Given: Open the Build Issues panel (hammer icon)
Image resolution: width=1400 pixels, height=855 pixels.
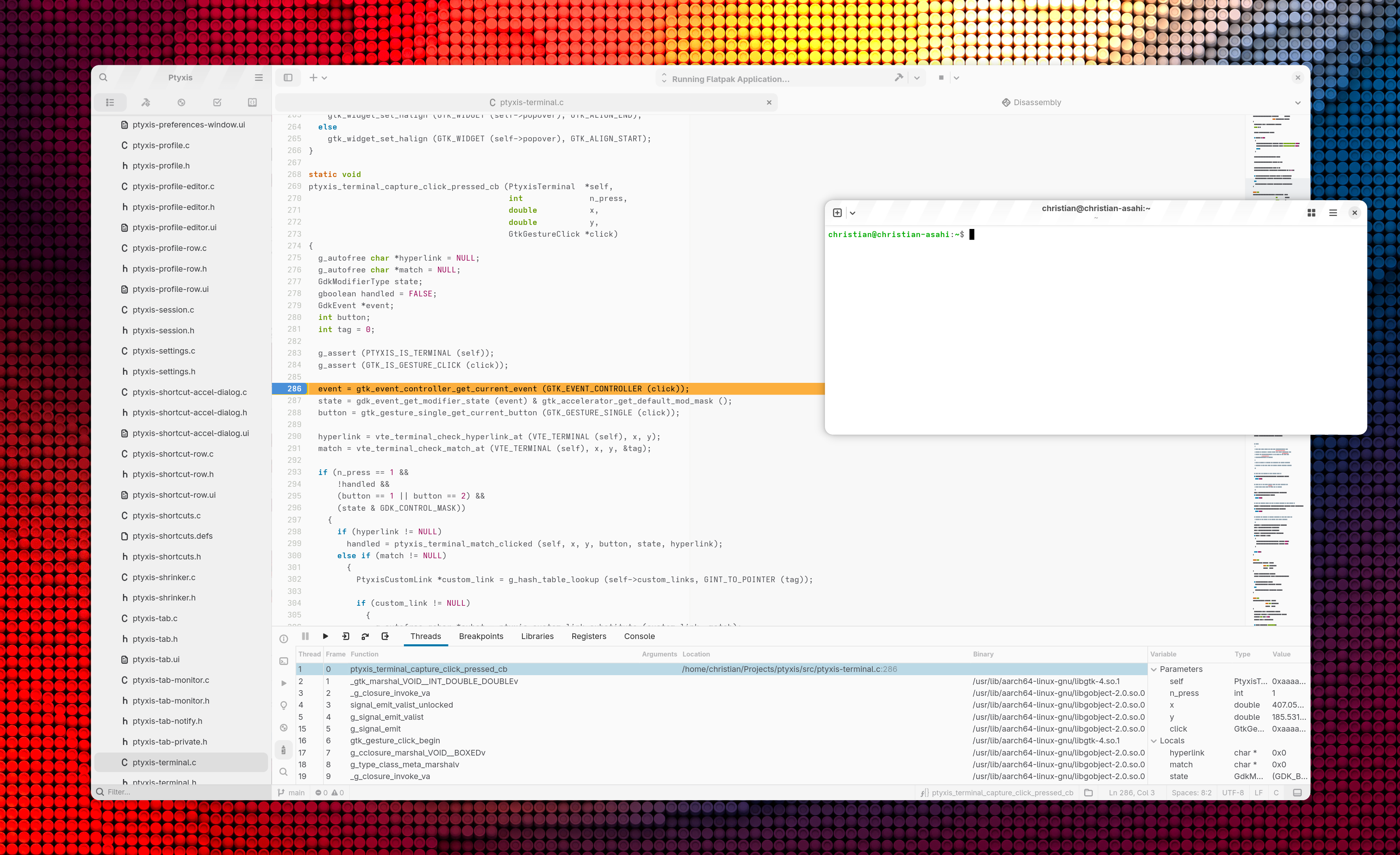Looking at the screenshot, I should [x=145, y=102].
